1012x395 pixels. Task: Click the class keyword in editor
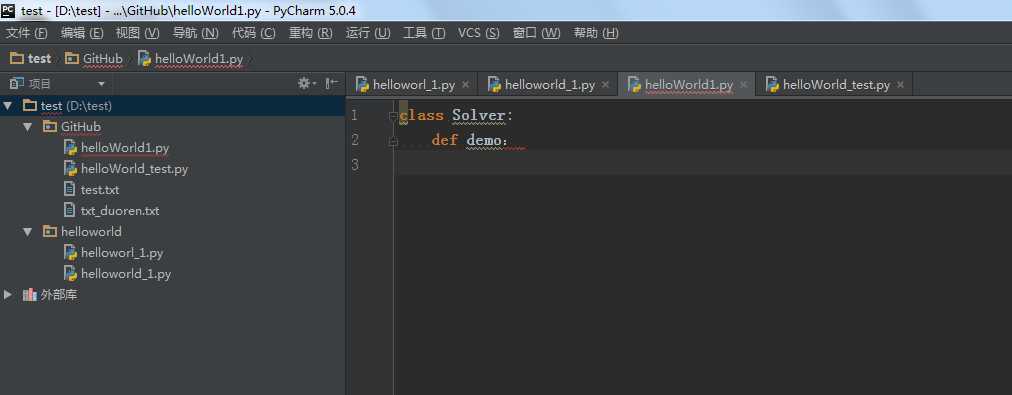[x=421, y=116]
